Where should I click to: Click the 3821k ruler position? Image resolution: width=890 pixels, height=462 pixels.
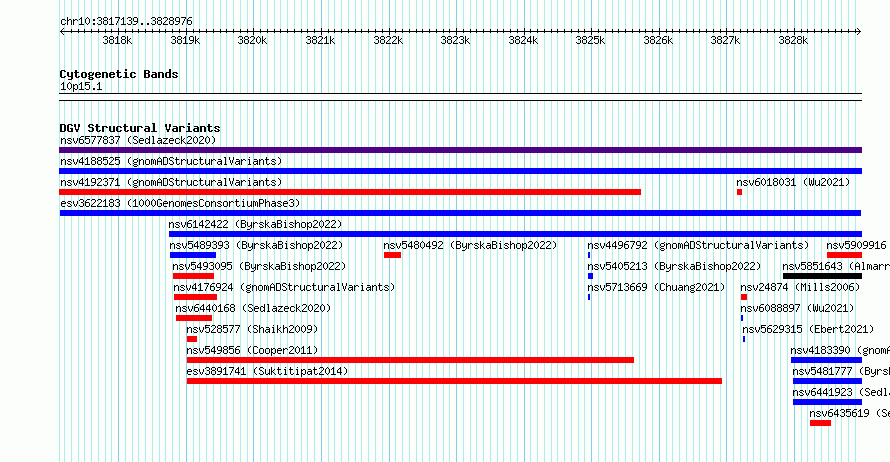click(x=320, y=40)
